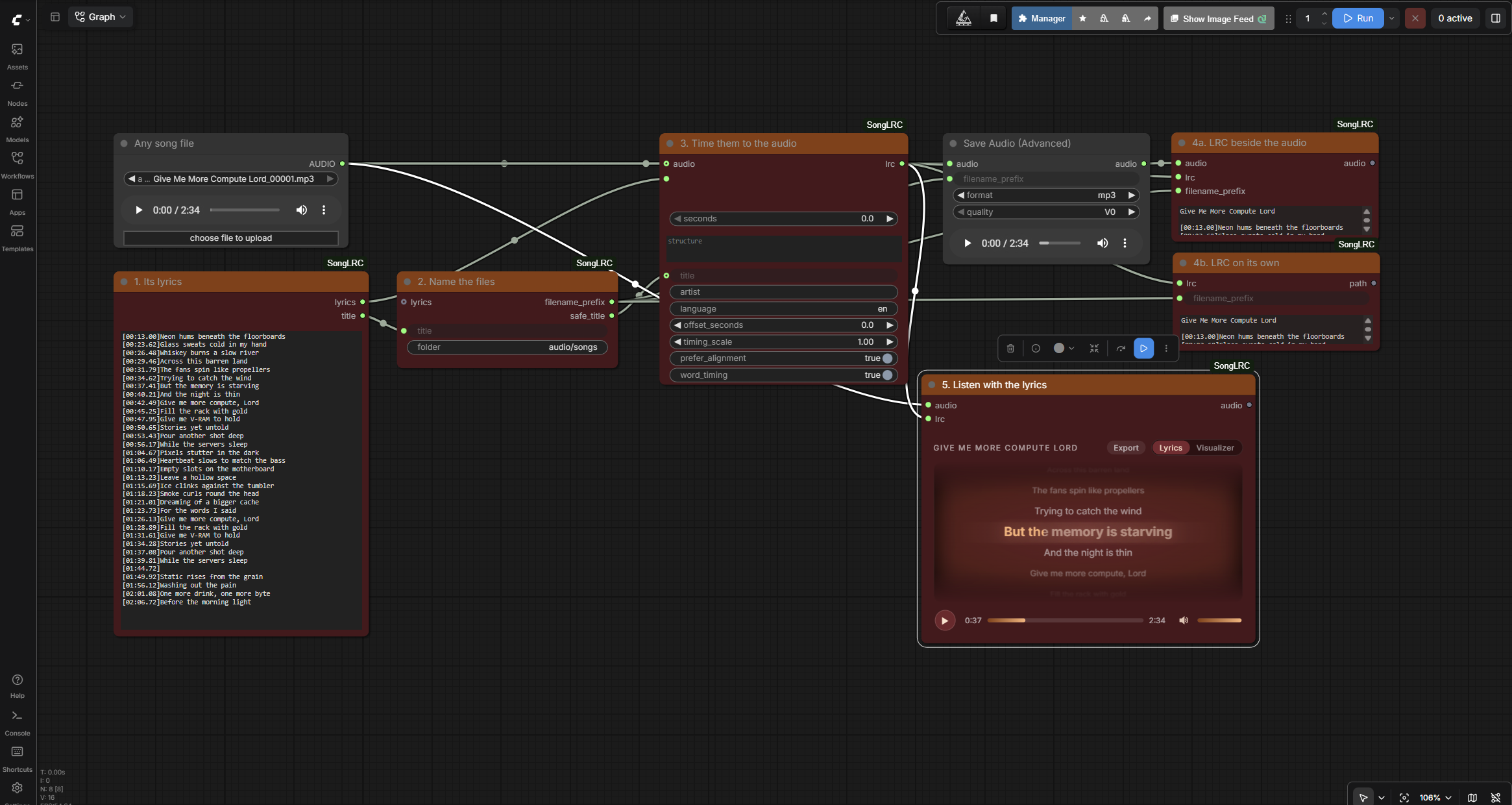The image size is (1512, 805).
Task: Open the Manager menu
Action: pos(1042,18)
